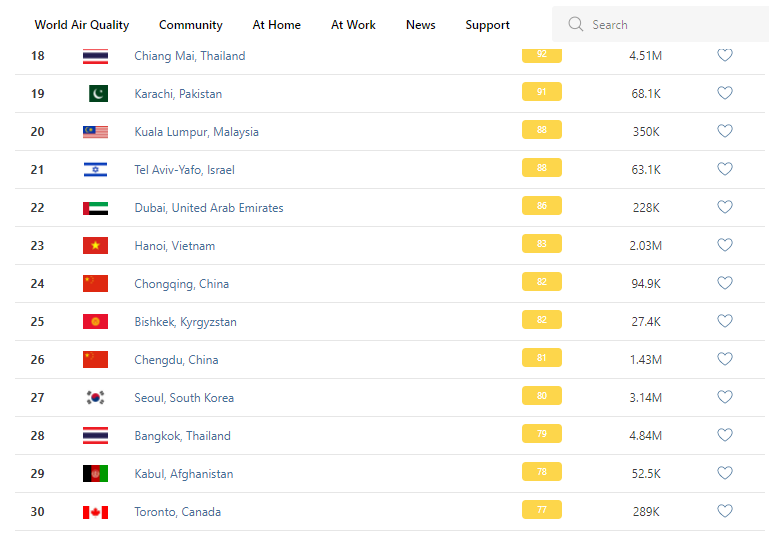Click Chengdu's yellow AQI badge 81
769x536 pixels.
tap(541, 359)
